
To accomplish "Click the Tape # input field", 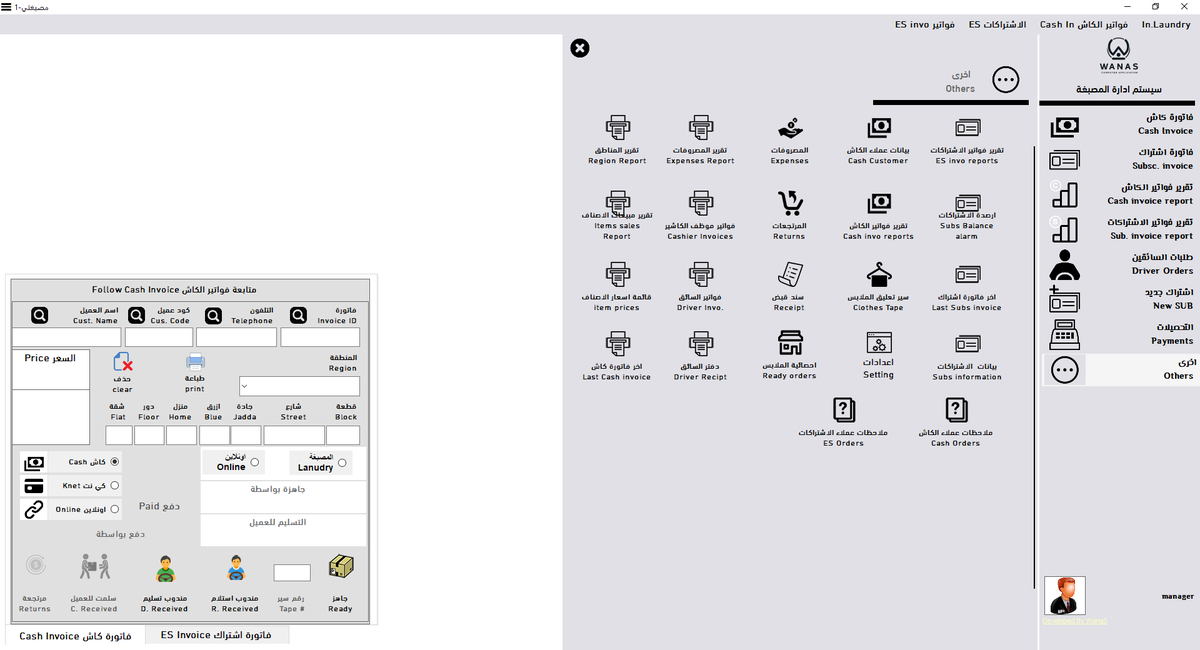I will pos(292,573).
